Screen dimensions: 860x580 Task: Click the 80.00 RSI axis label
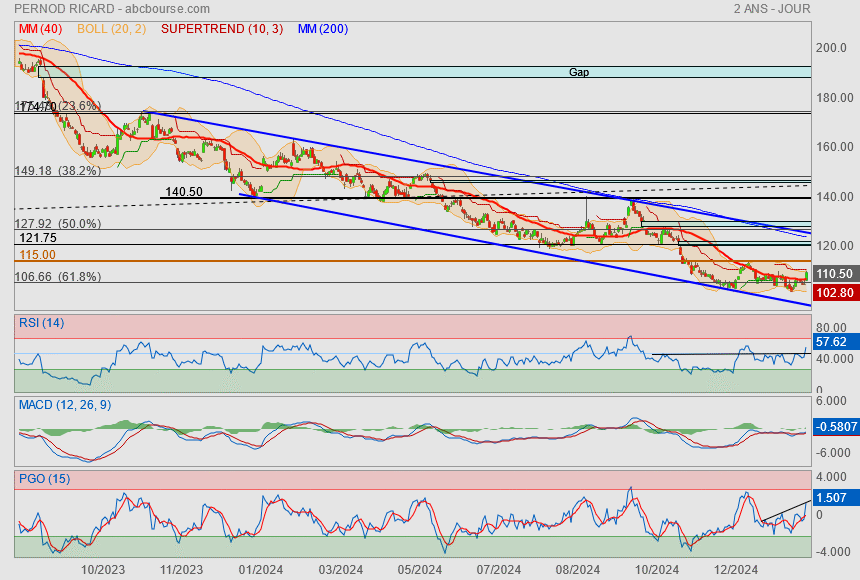[x=831, y=328]
